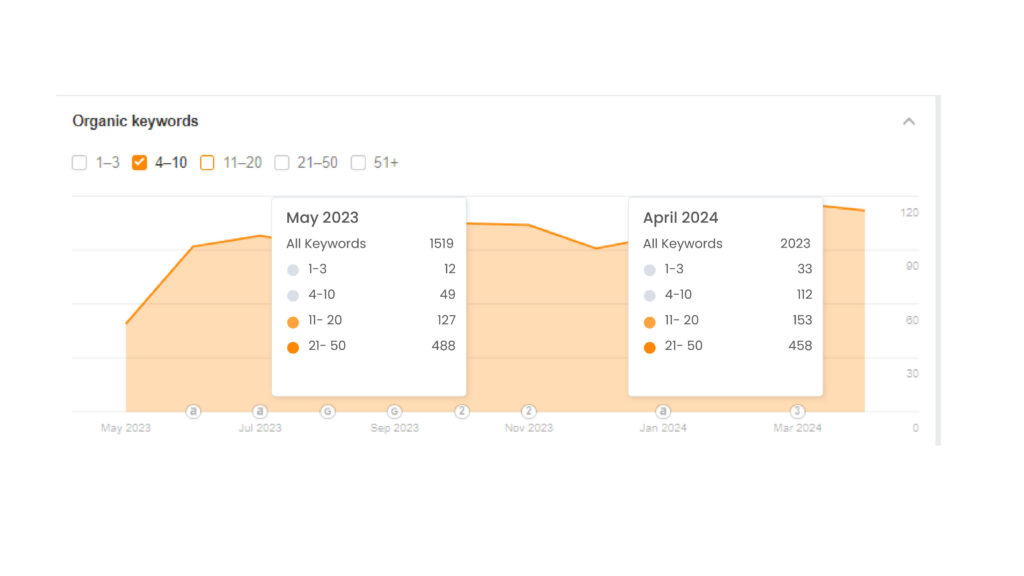The height and width of the screenshot is (576, 1024).
Task: Click the 90 y-axis value
Action: tap(912, 266)
